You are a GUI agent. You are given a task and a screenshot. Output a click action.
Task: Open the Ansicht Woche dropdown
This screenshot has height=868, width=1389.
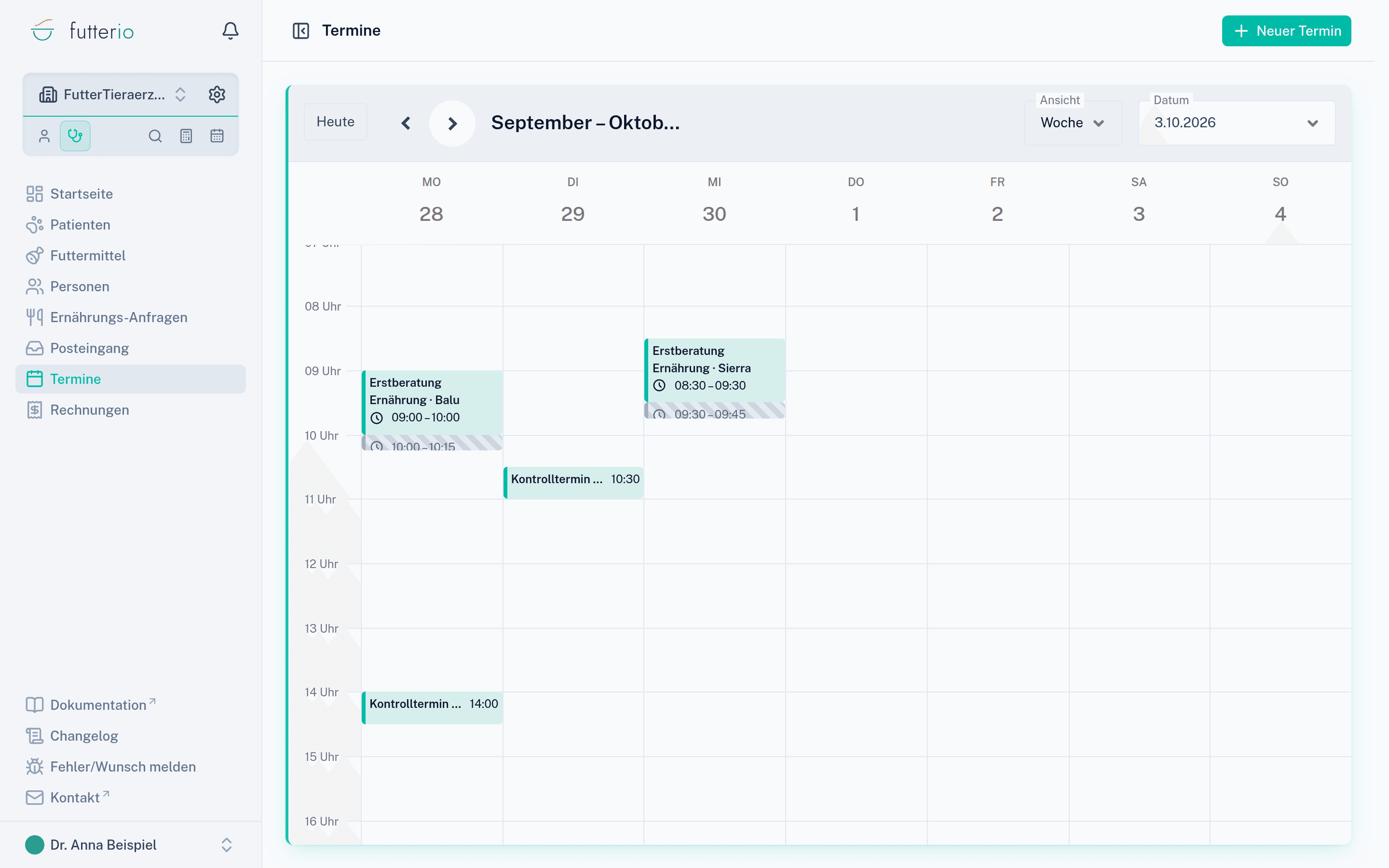pos(1073,123)
